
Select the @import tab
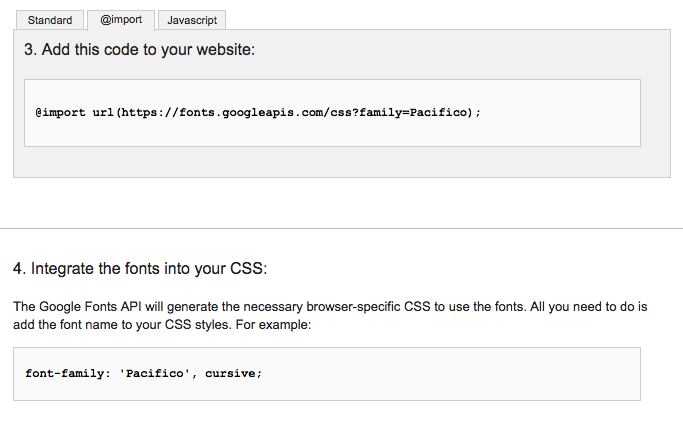pyautogui.click(x=121, y=19)
